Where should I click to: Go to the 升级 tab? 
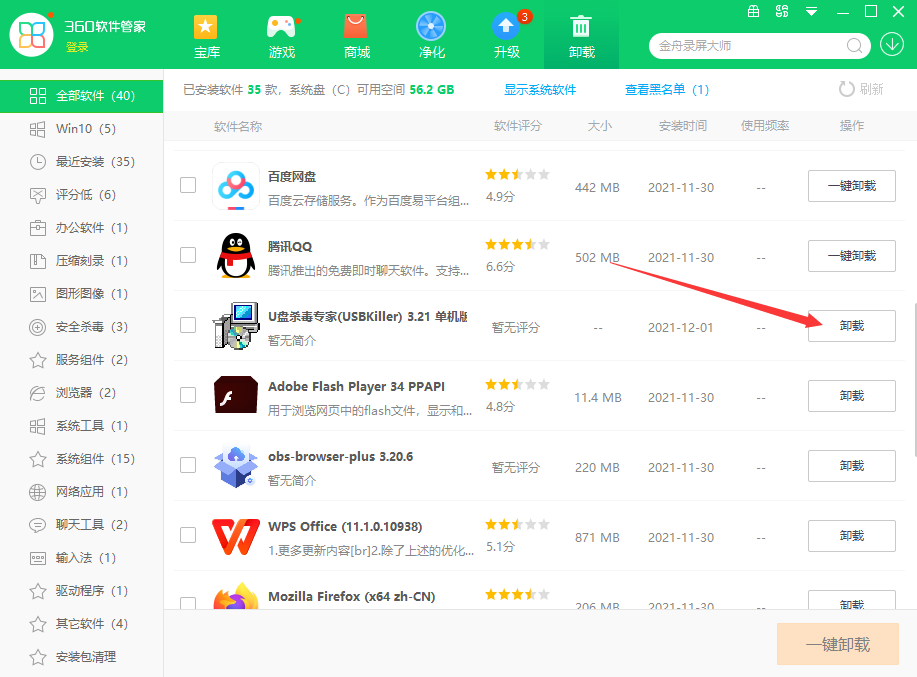pos(506,37)
